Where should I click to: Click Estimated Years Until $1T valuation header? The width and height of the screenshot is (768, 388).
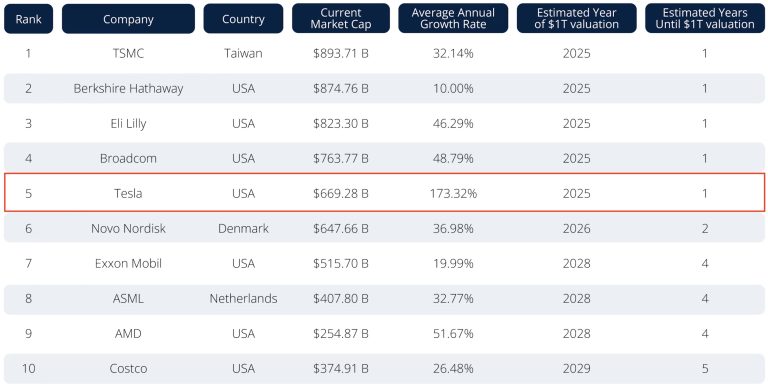705,19
